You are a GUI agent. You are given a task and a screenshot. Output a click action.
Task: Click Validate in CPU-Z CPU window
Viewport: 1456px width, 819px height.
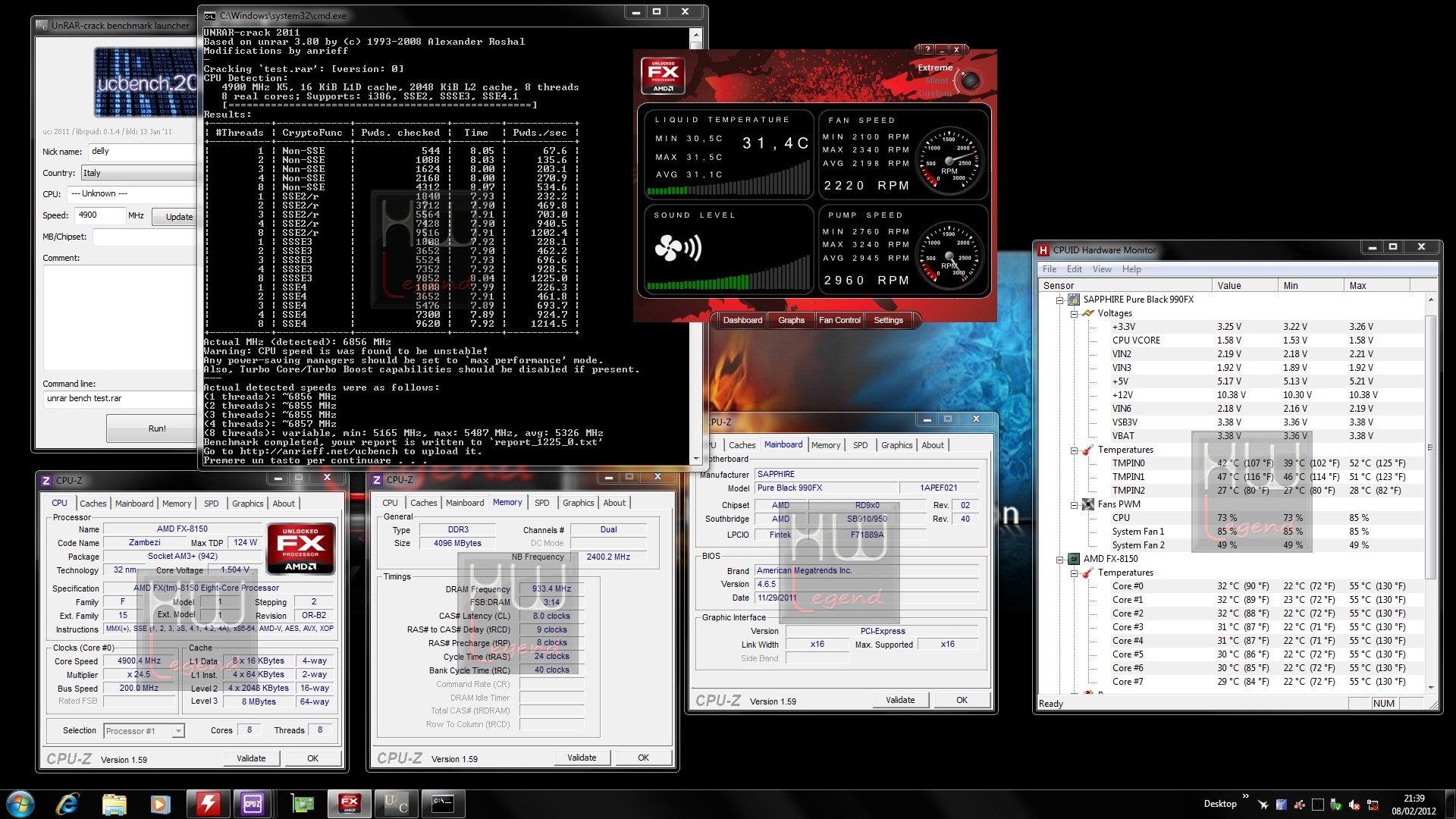click(251, 758)
